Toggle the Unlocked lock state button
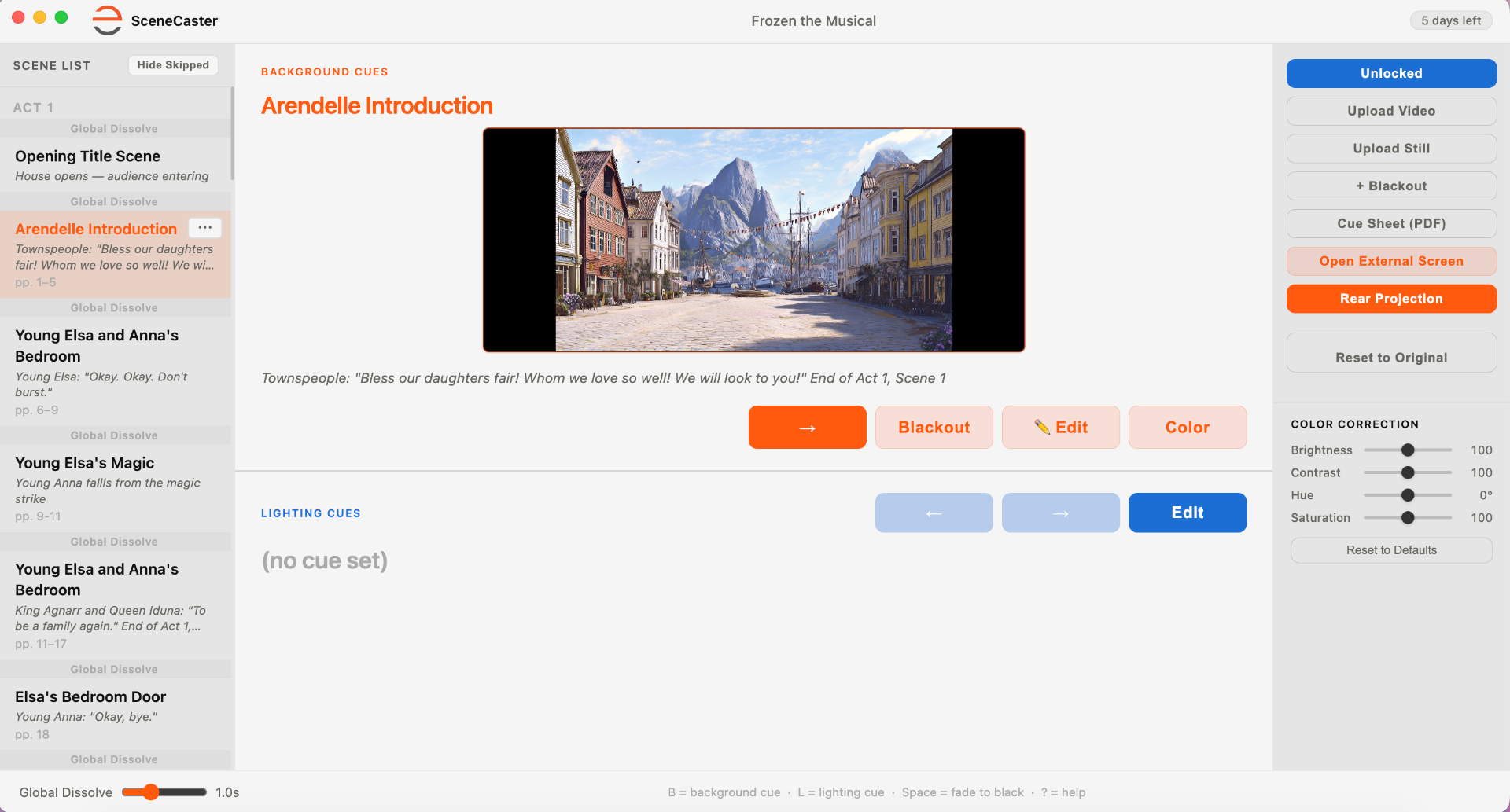 click(1391, 73)
